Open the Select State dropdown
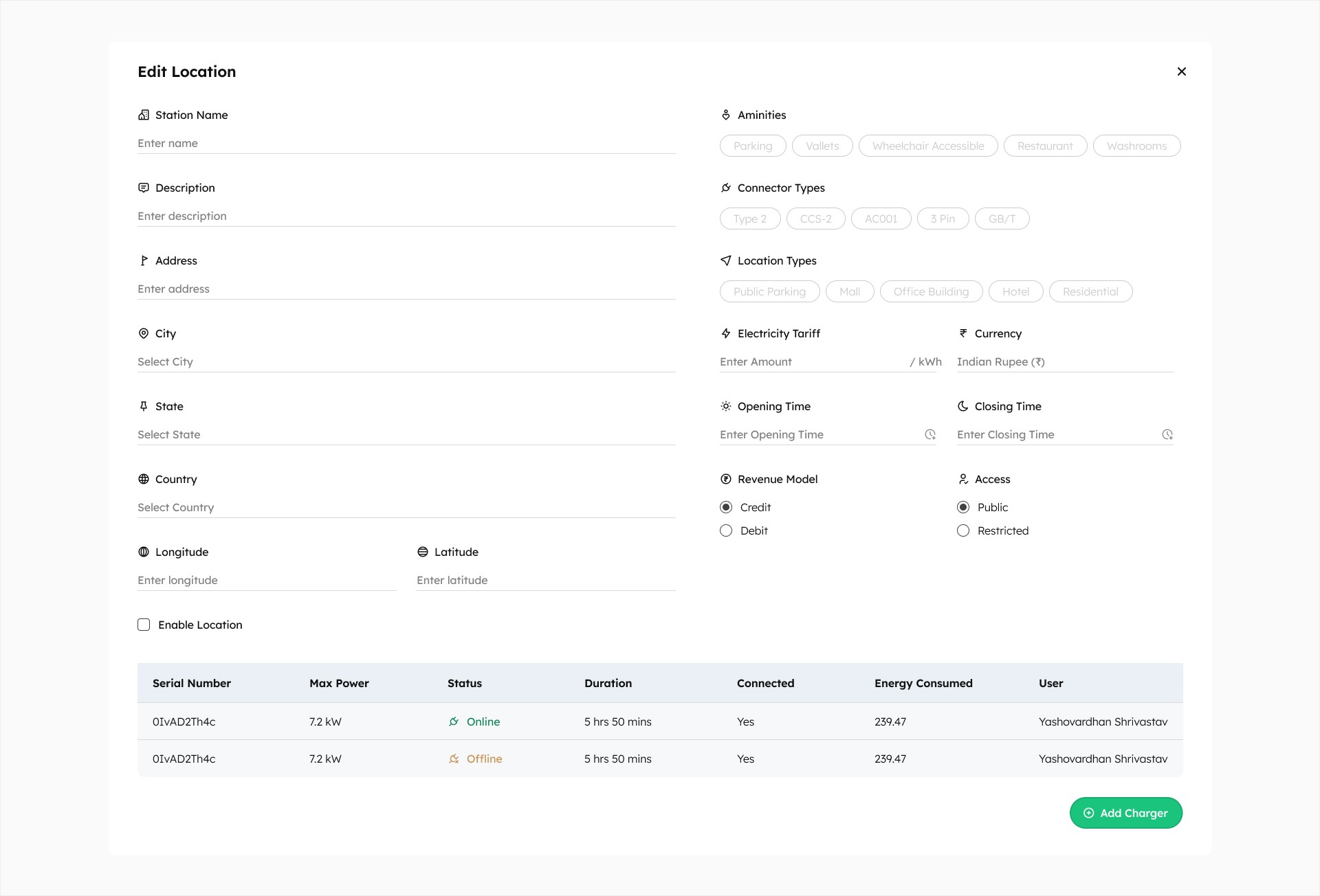 406,434
